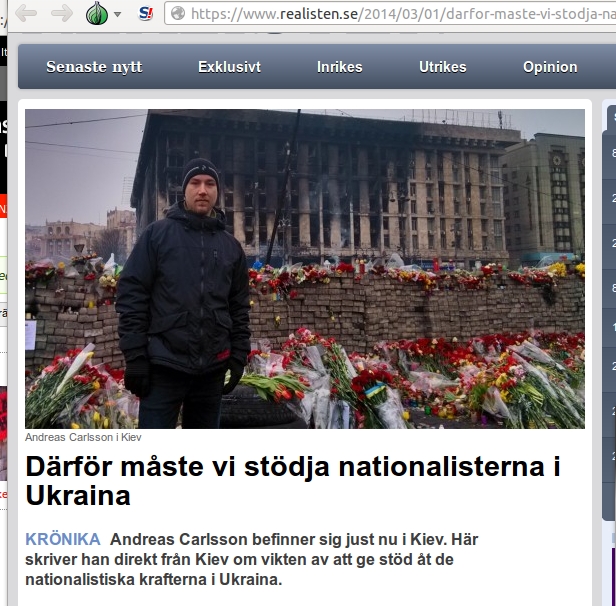
Task: Click the realisten.se address bar URL
Action: tap(400, 14)
